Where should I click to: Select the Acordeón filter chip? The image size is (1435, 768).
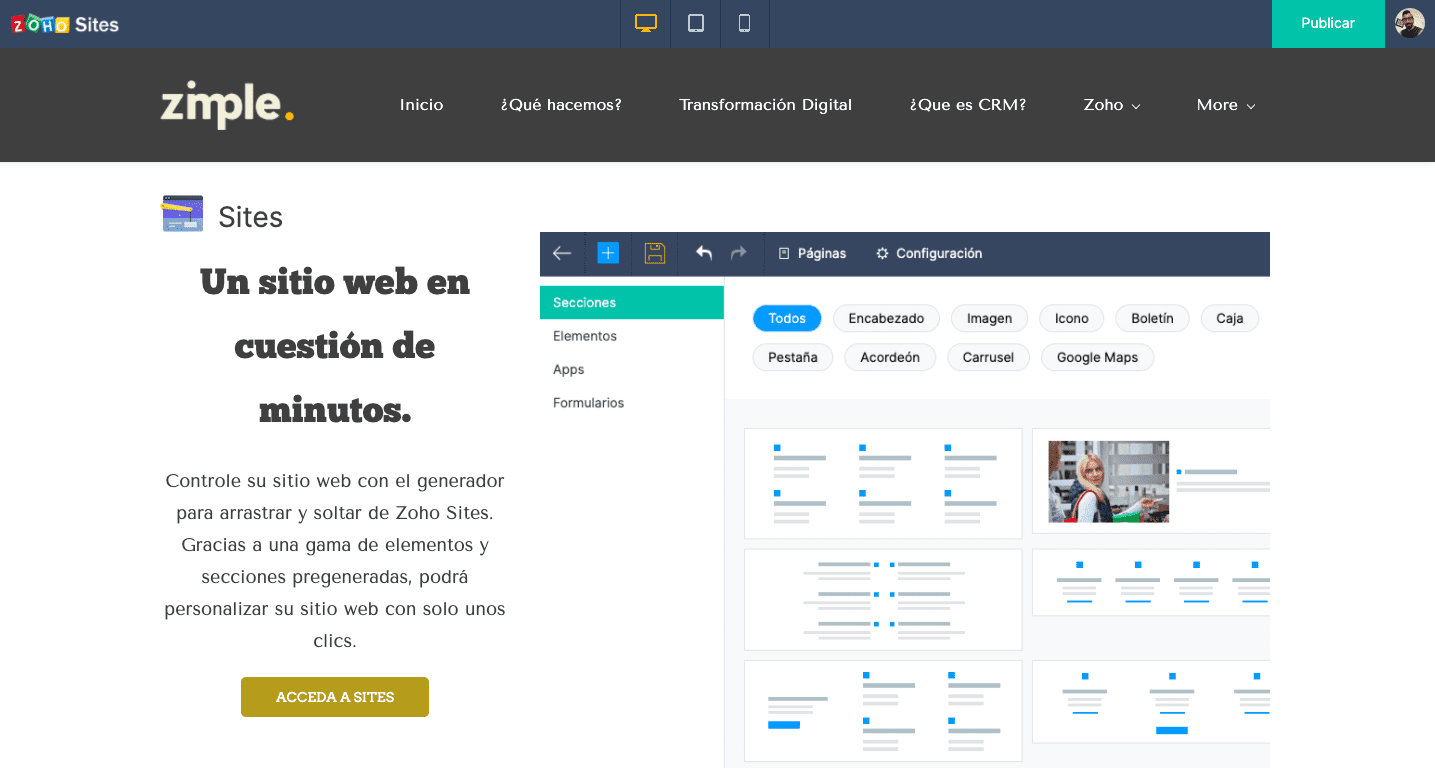pyautogui.click(x=890, y=357)
